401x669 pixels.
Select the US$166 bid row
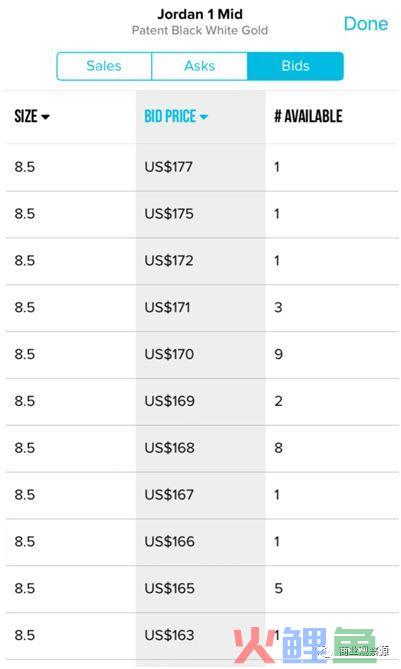pos(202,542)
